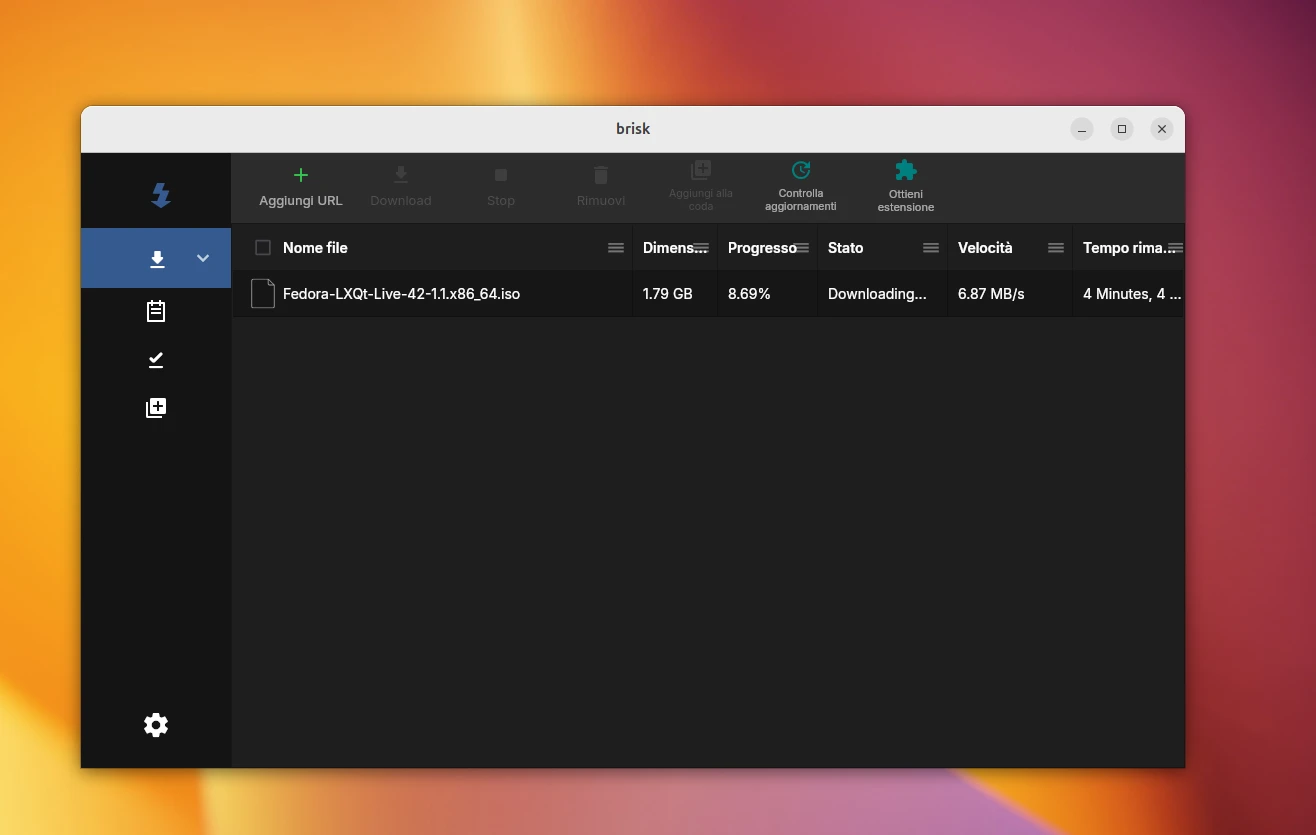This screenshot has width=1316, height=835.
Task: Open the Nome file column menu
Action: pyautogui.click(x=616, y=248)
